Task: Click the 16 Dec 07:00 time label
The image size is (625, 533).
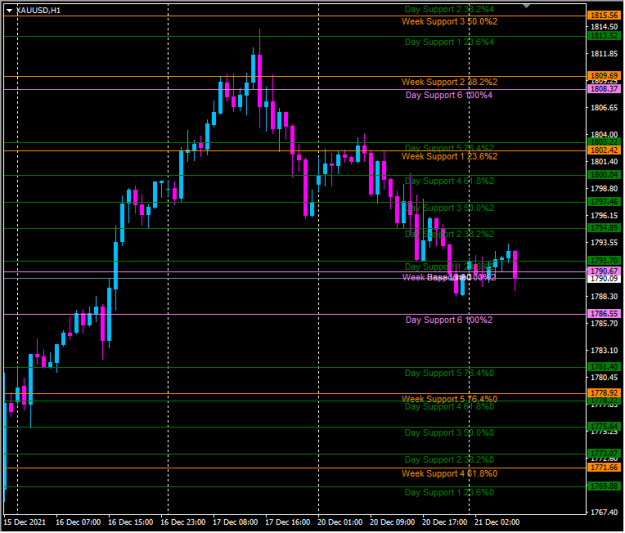Action: coord(78,523)
